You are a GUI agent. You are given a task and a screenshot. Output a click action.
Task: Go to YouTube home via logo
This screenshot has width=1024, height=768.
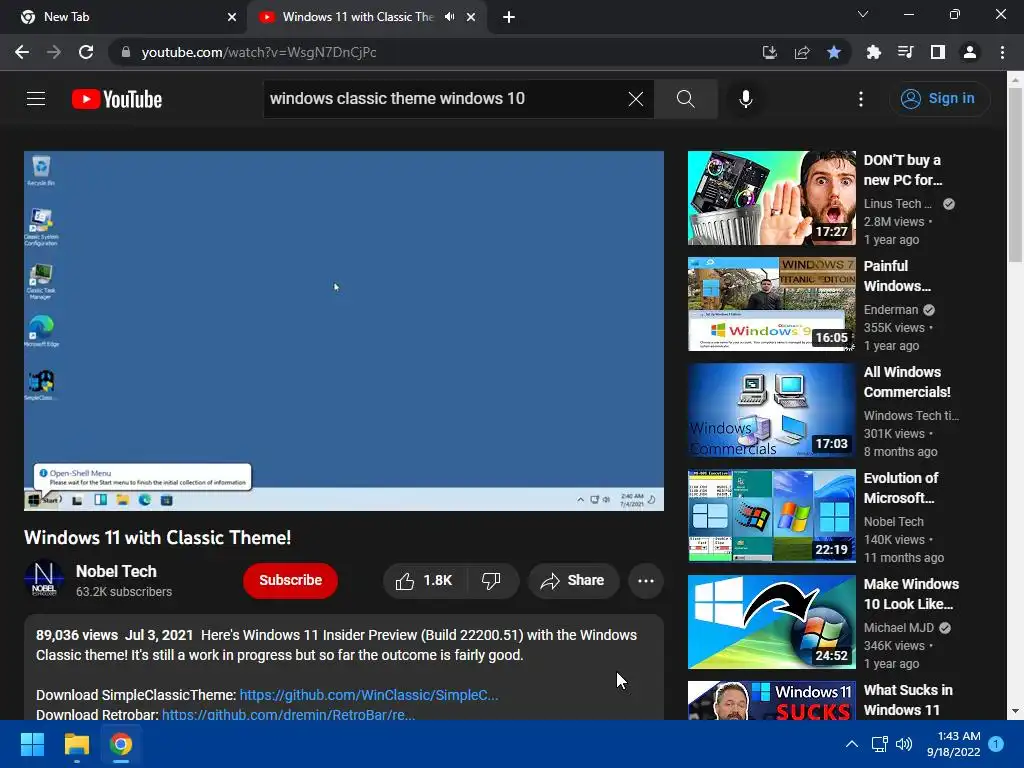click(117, 99)
